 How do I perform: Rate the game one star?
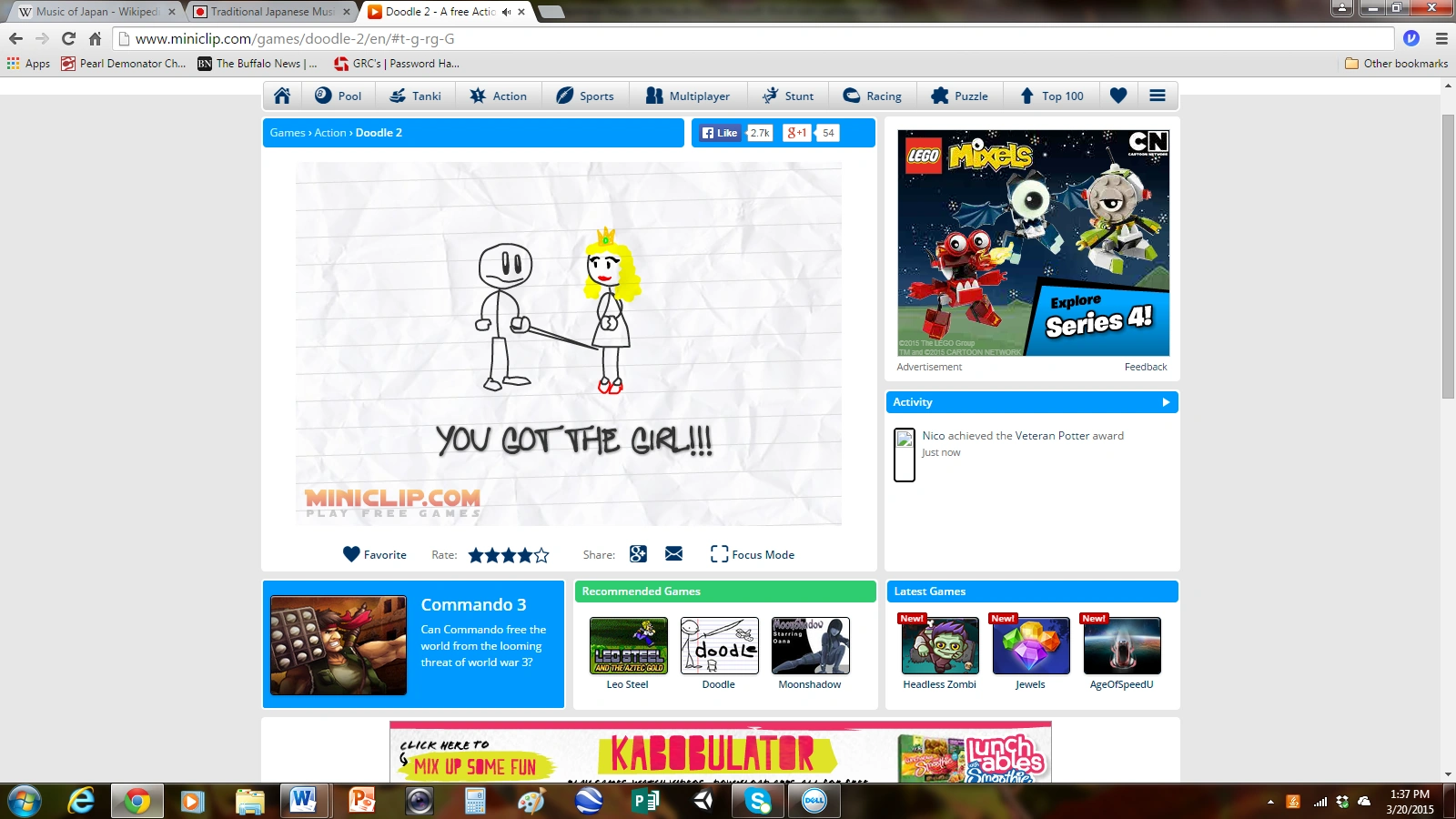476,555
